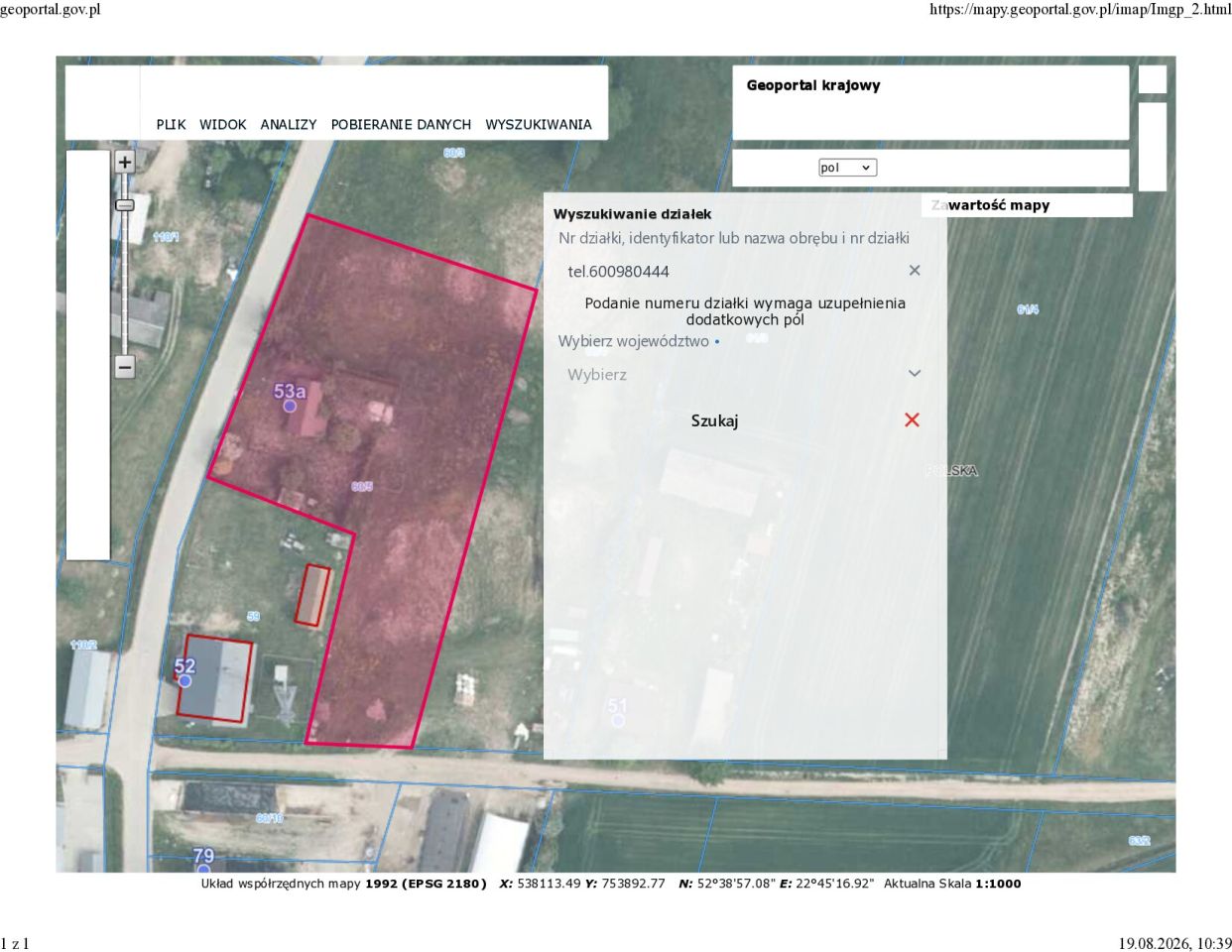1232x952 pixels.
Task: Open the WYSZUKIWANIA menu
Action: [x=539, y=124]
